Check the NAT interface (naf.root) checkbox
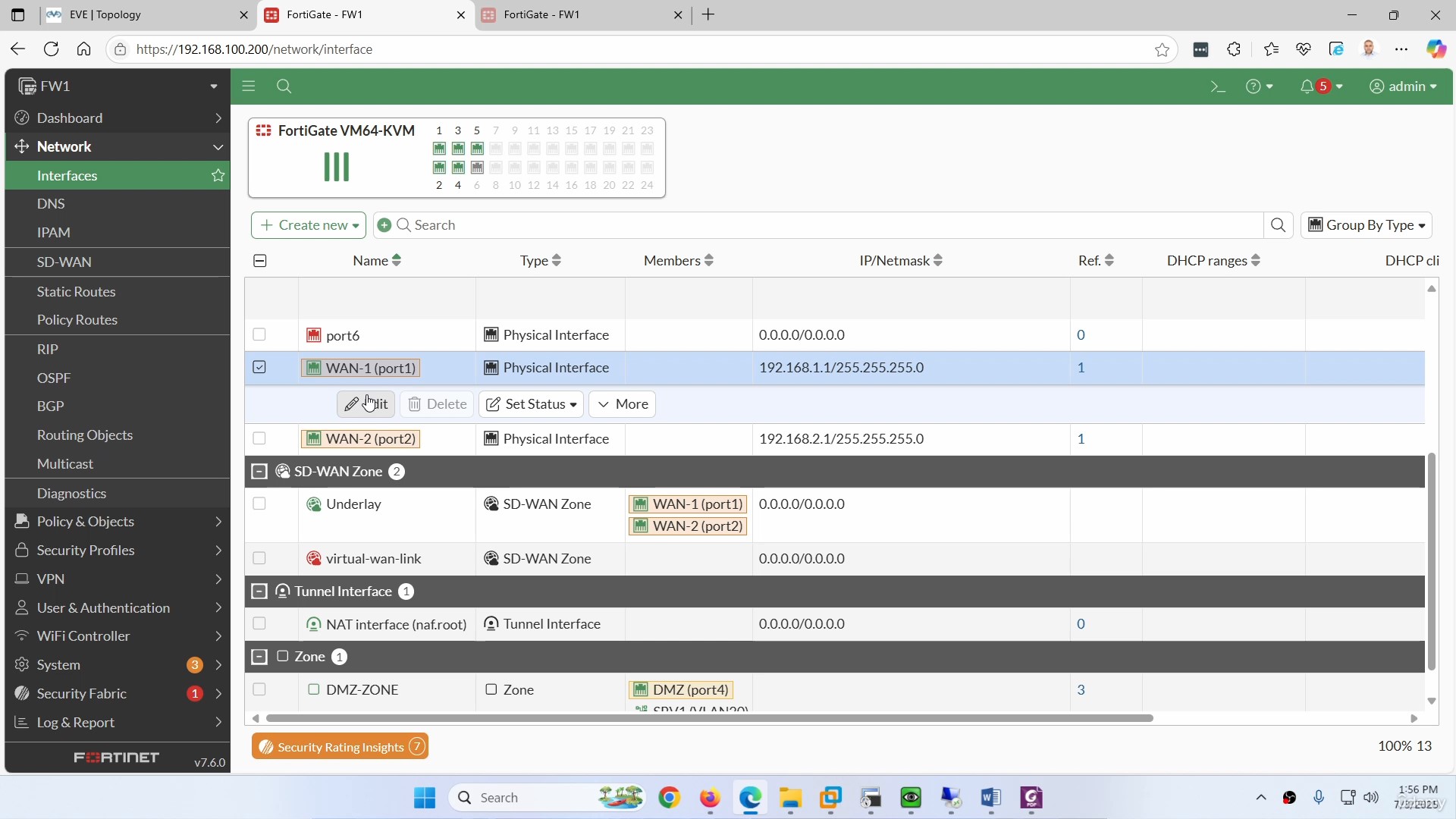 (x=259, y=623)
